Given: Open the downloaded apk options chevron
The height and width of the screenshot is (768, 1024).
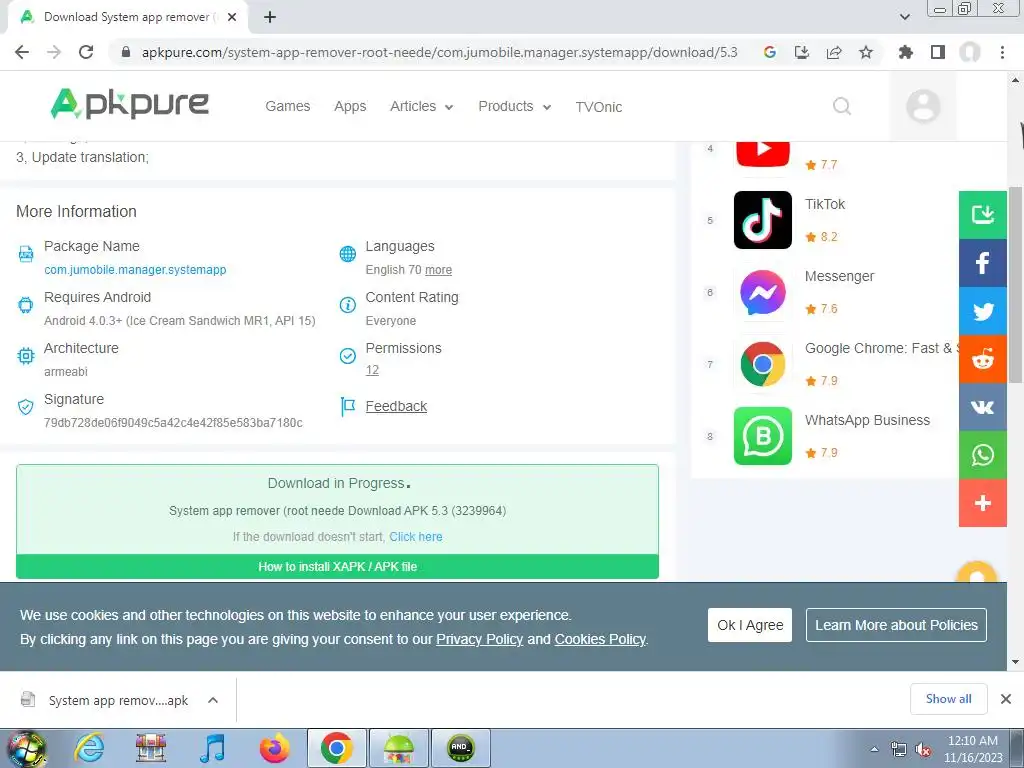Looking at the screenshot, I should click(213, 700).
